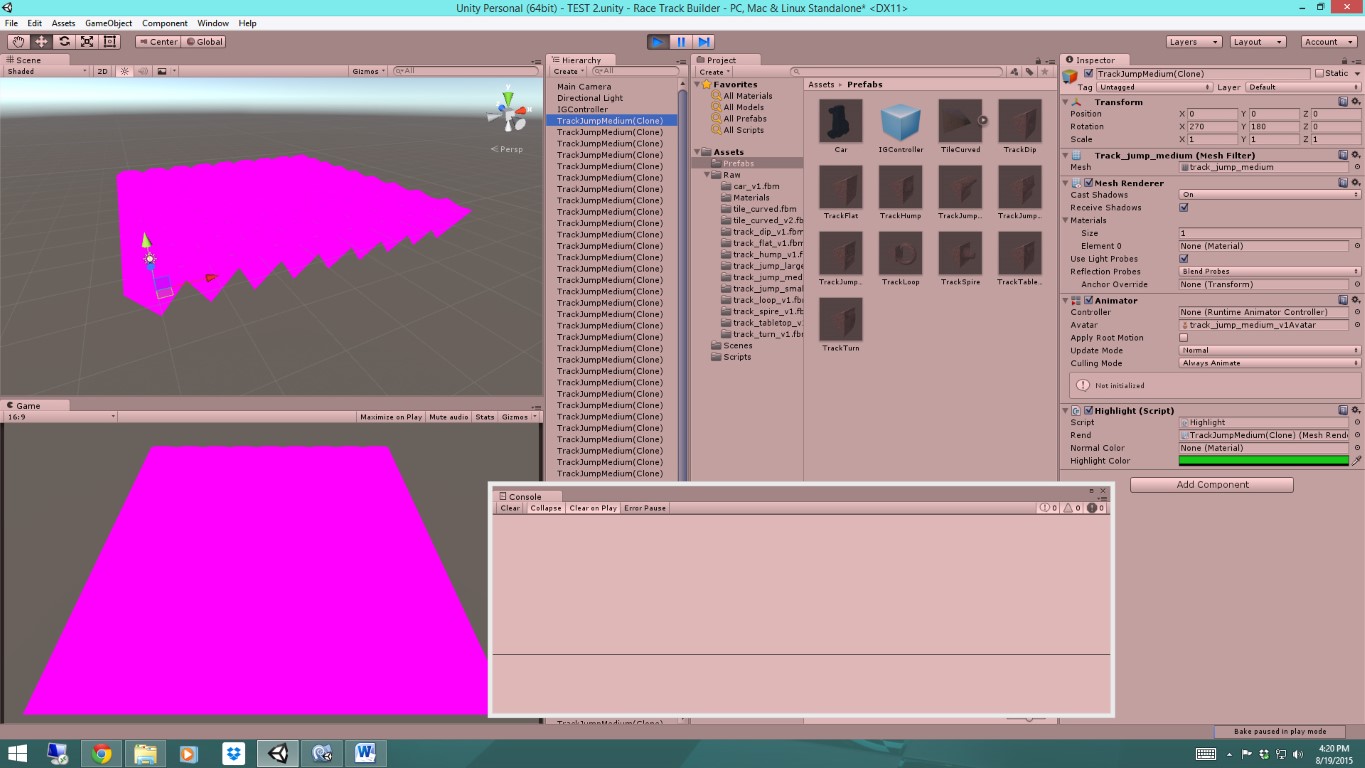Toggle the GameObject active checkbox
The image size is (1365, 768).
1088,74
